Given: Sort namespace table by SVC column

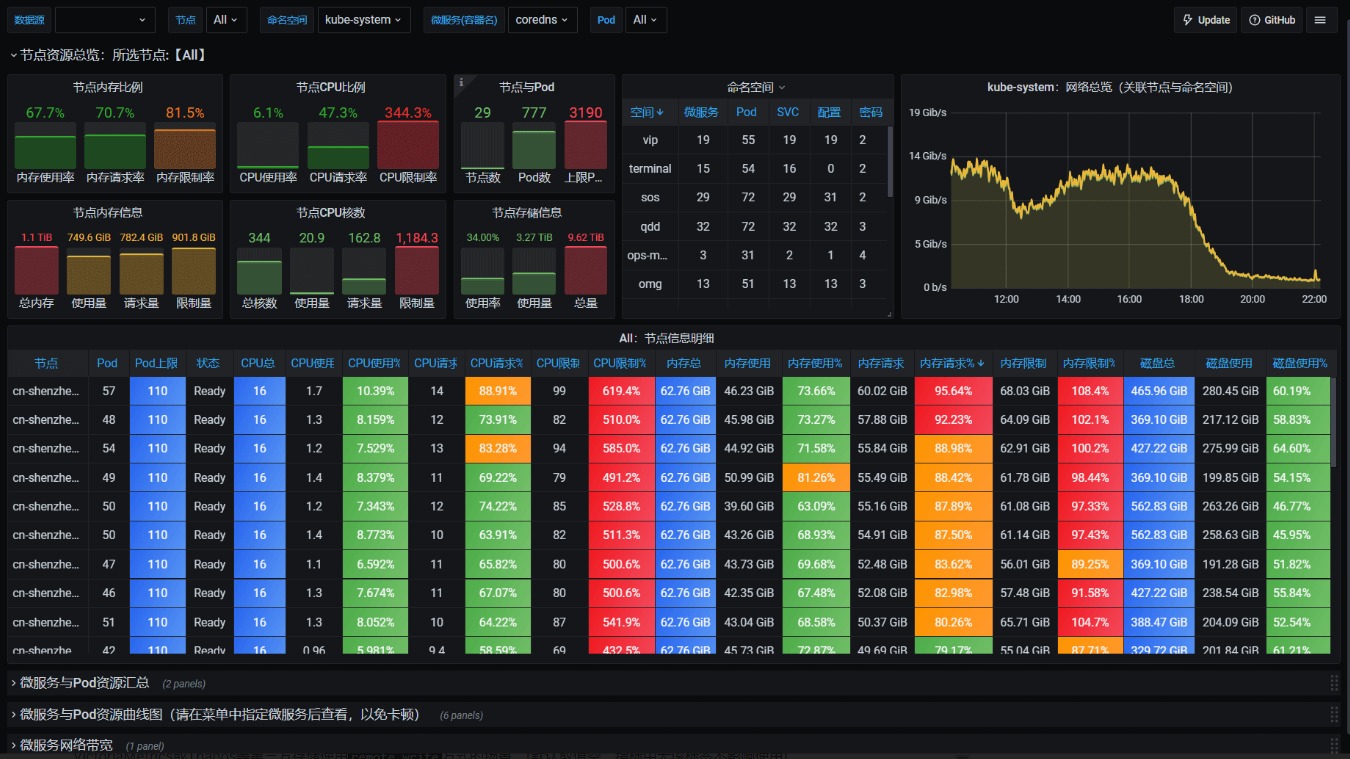Looking at the screenshot, I should pyautogui.click(x=788, y=112).
